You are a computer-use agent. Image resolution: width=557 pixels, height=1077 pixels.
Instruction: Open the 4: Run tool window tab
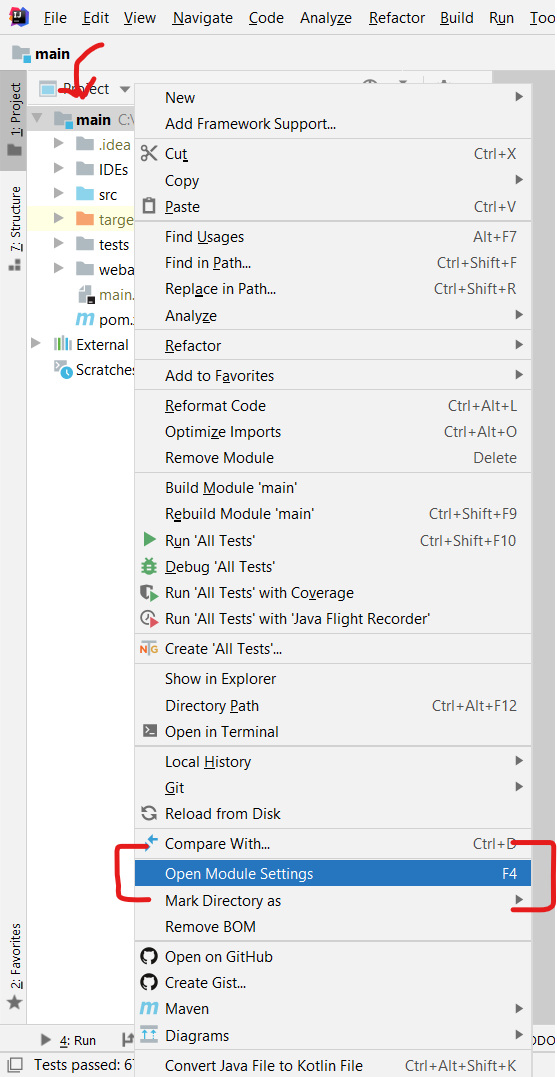tap(68, 1040)
